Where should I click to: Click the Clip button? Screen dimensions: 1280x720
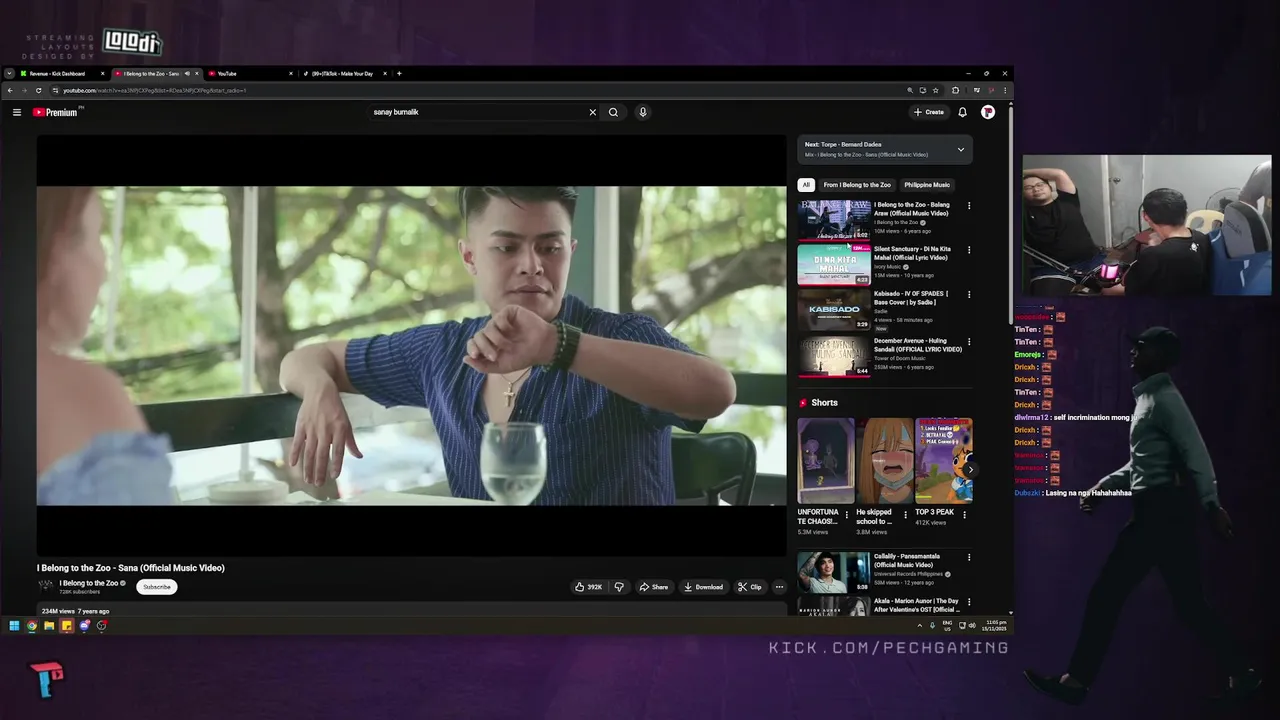point(749,587)
